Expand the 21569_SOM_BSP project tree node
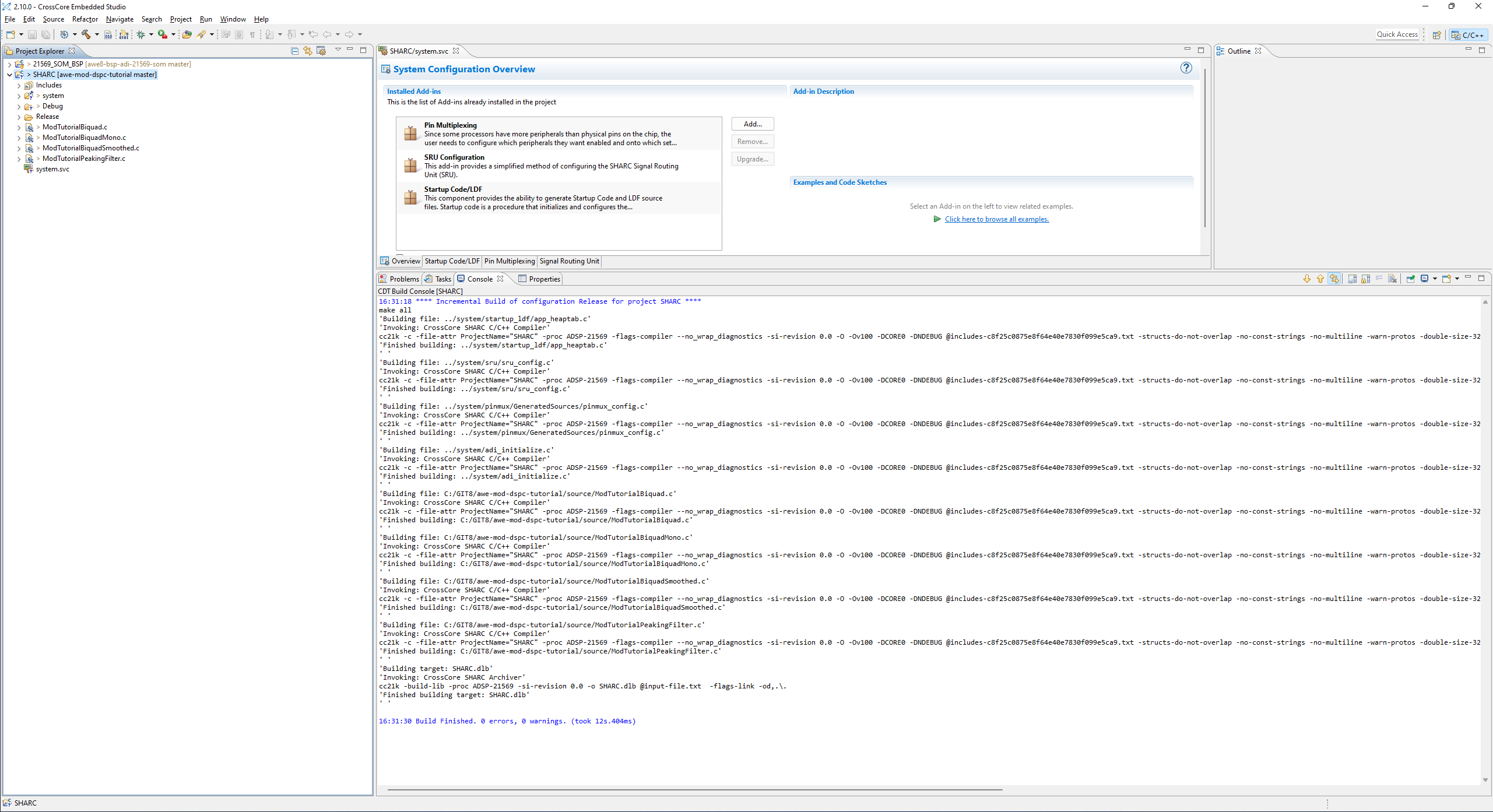This screenshot has width=1493, height=812. coord(9,64)
